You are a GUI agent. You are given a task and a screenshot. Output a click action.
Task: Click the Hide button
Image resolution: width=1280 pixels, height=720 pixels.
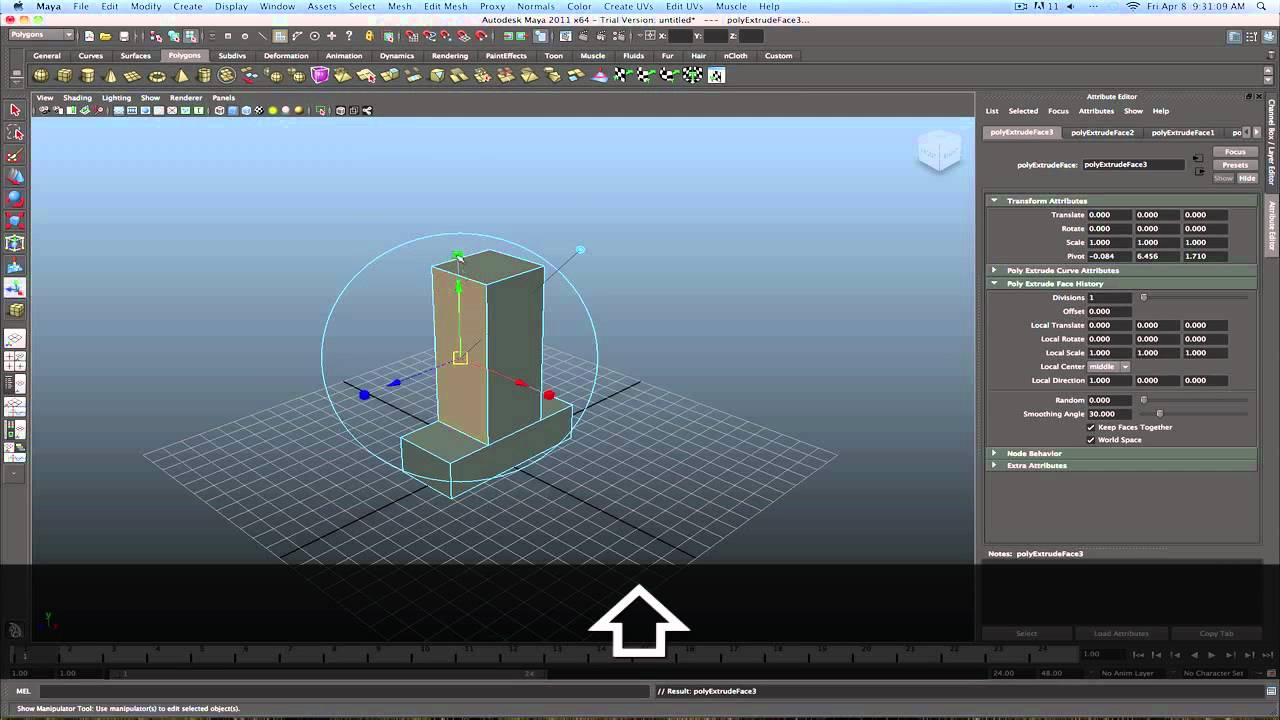1247,178
